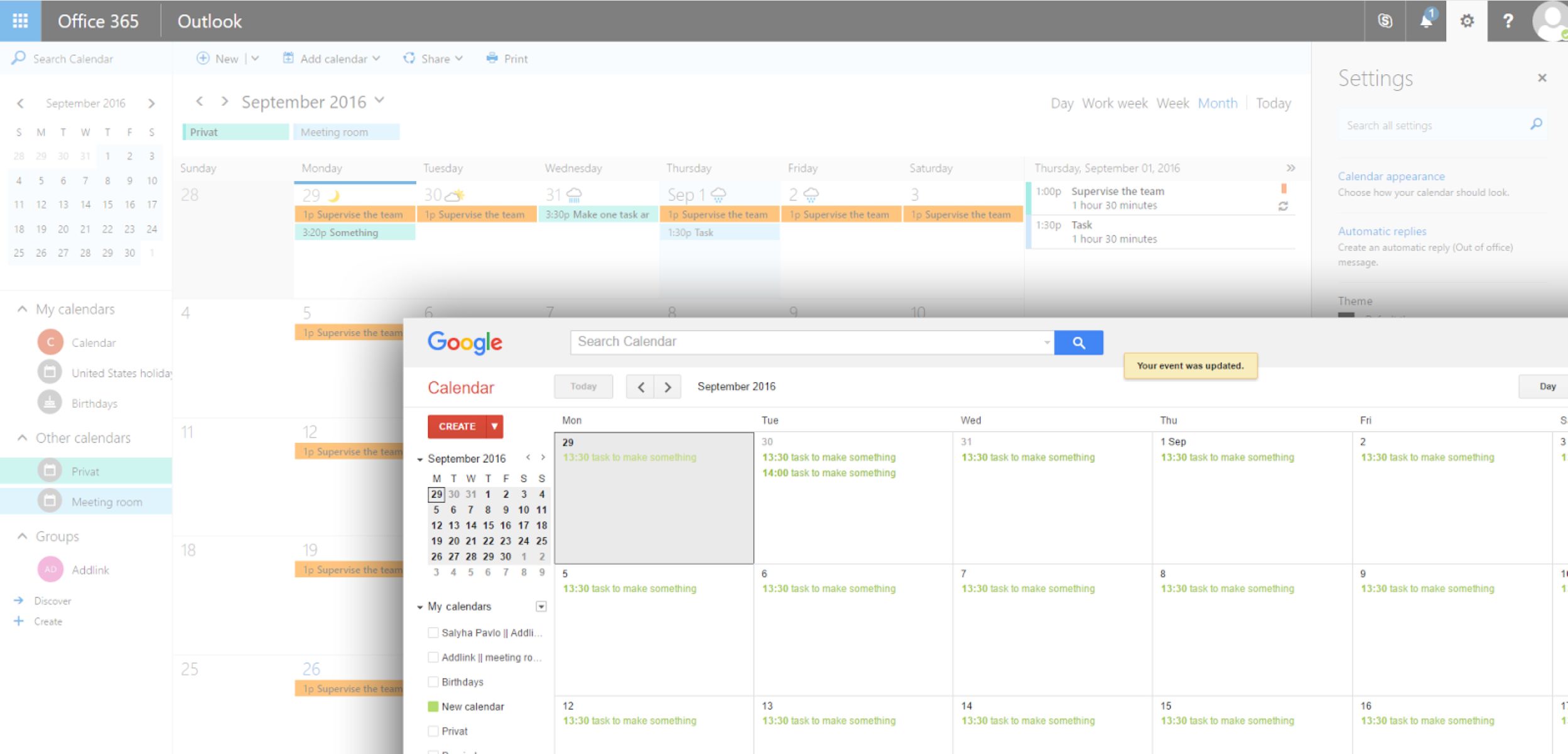Click the Google Calendar Search icon

point(1079,342)
